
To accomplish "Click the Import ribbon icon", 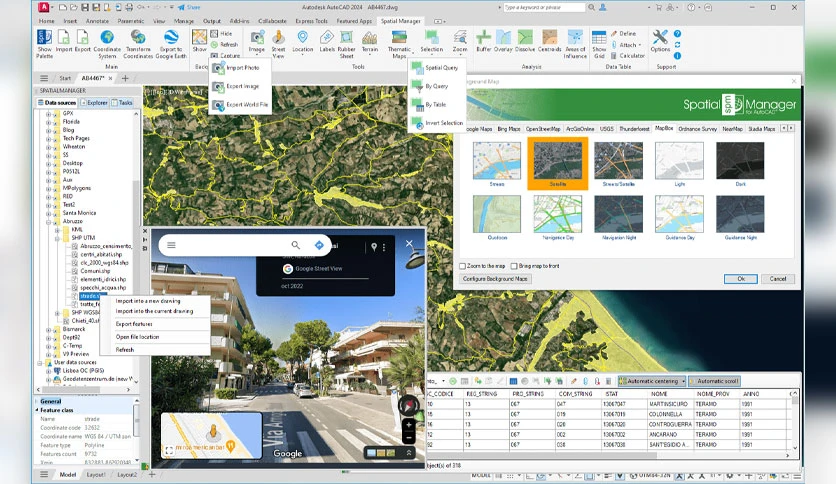I will 63,38.
